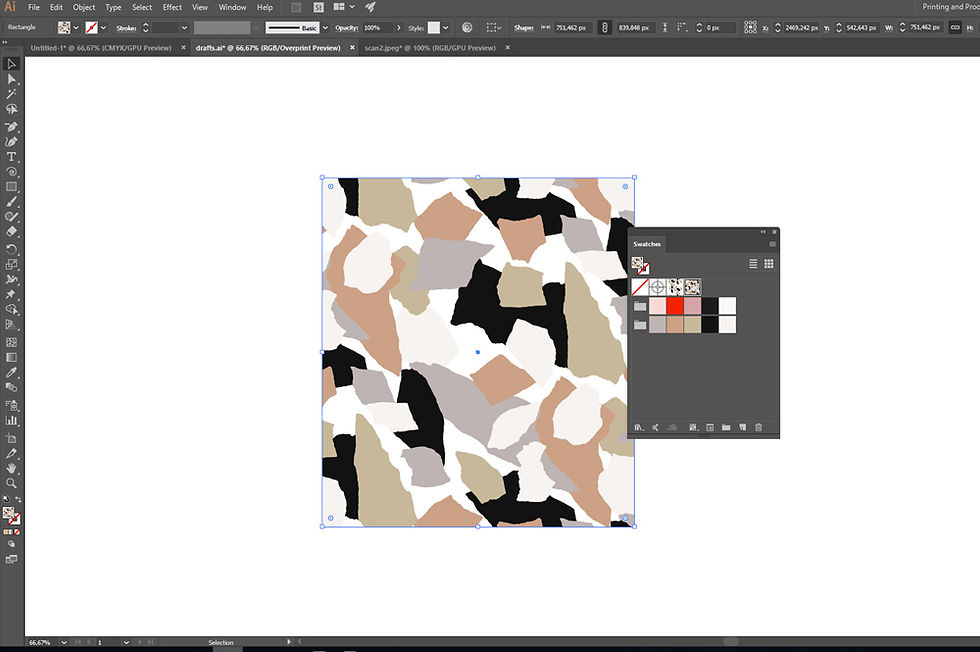The image size is (980, 652).
Task: Pick the tan beige swatch
Action: (x=692, y=324)
